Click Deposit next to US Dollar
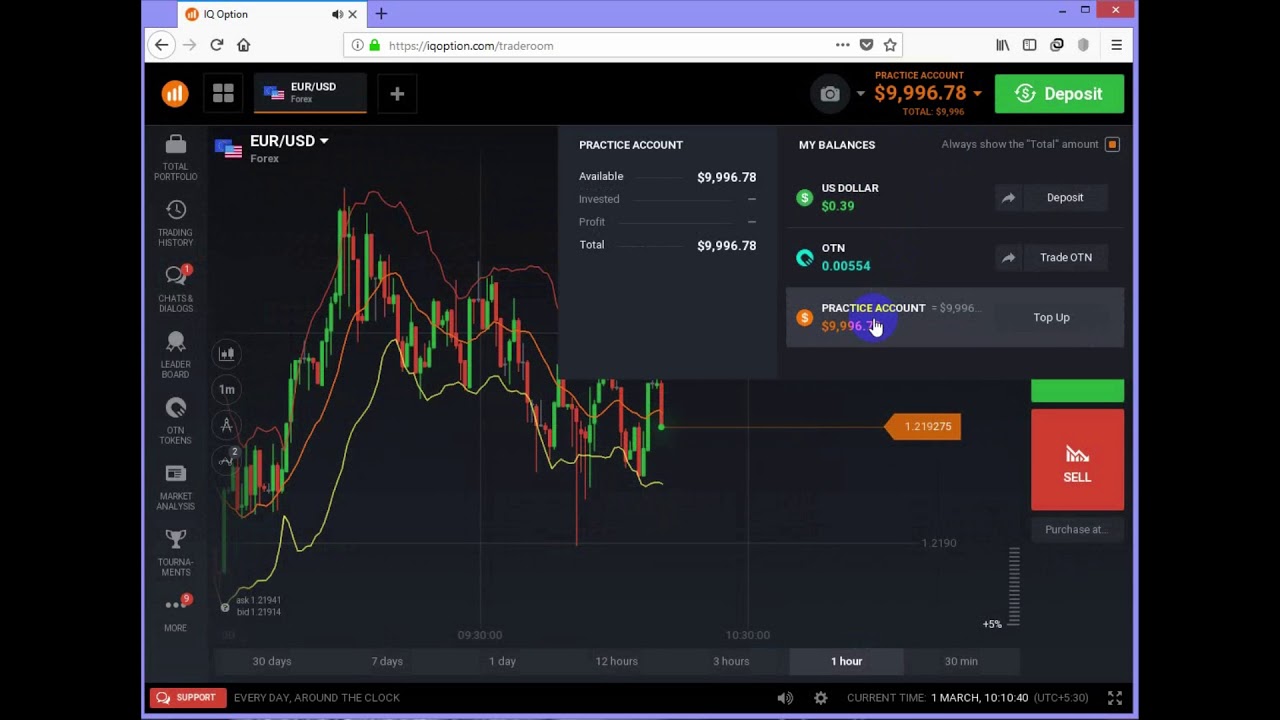1280x720 pixels. click(x=1065, y=198)
